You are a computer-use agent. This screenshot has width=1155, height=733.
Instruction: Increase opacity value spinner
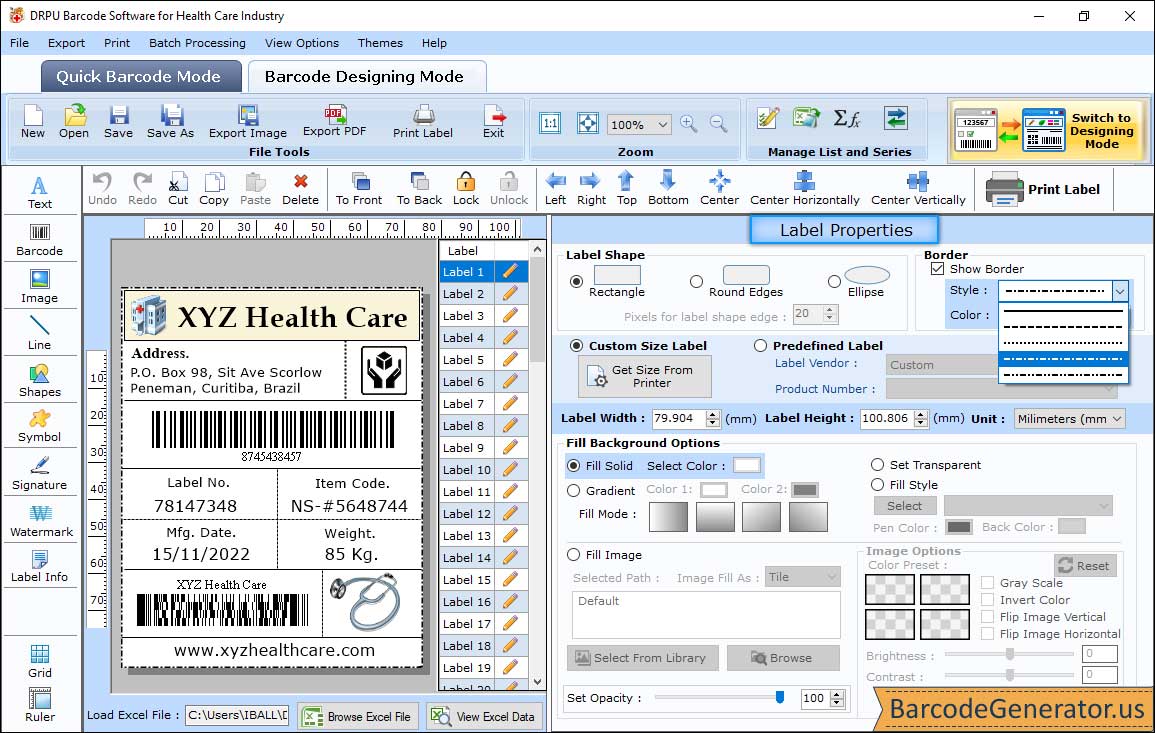(837, 694)
